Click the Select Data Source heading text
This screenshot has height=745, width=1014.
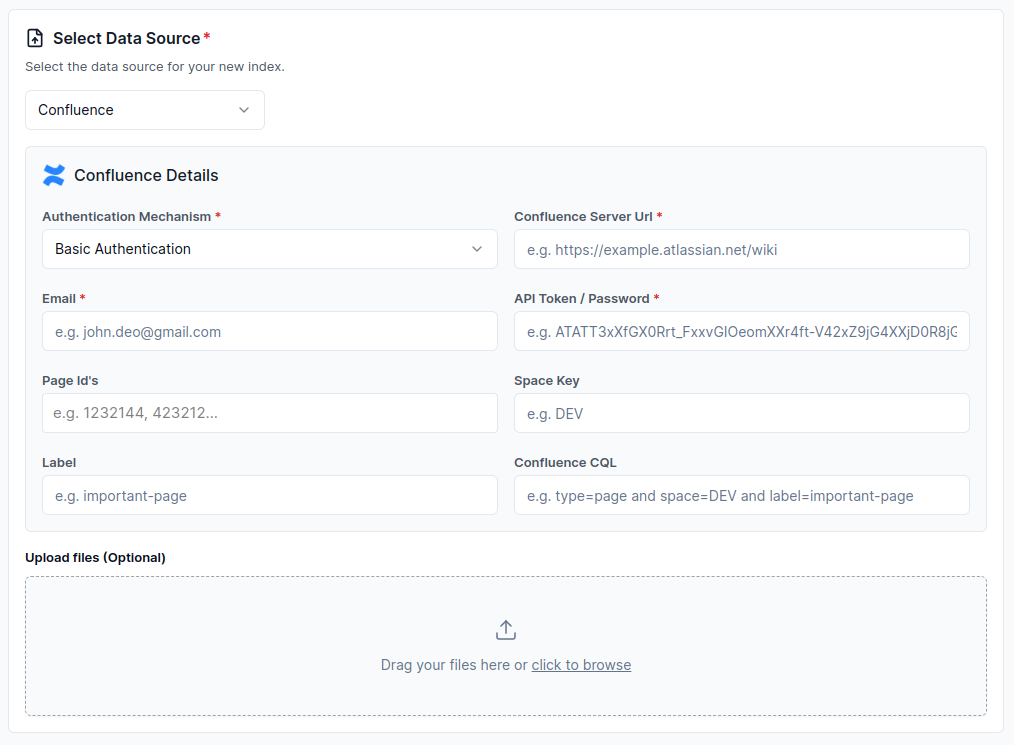click(126, 38)
